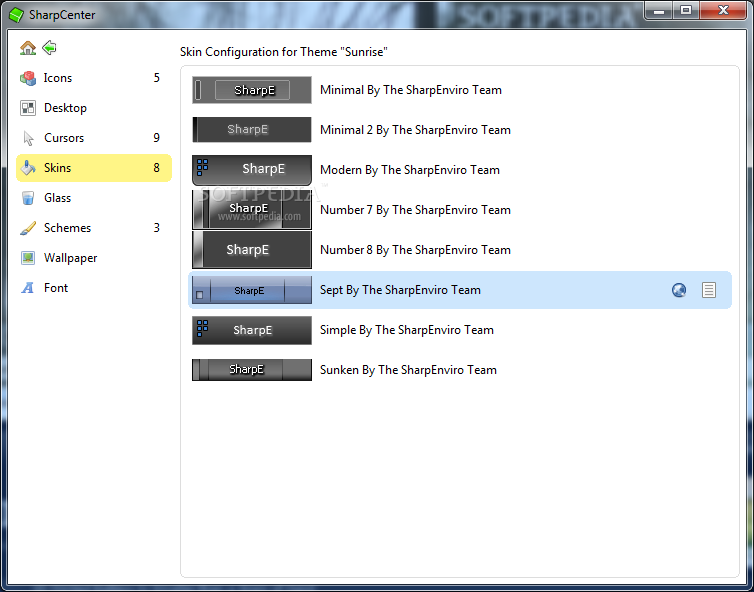Select the Simple skin preview thumbnail
This screenshot has height=592, width=754.
(x=251, y=330)
